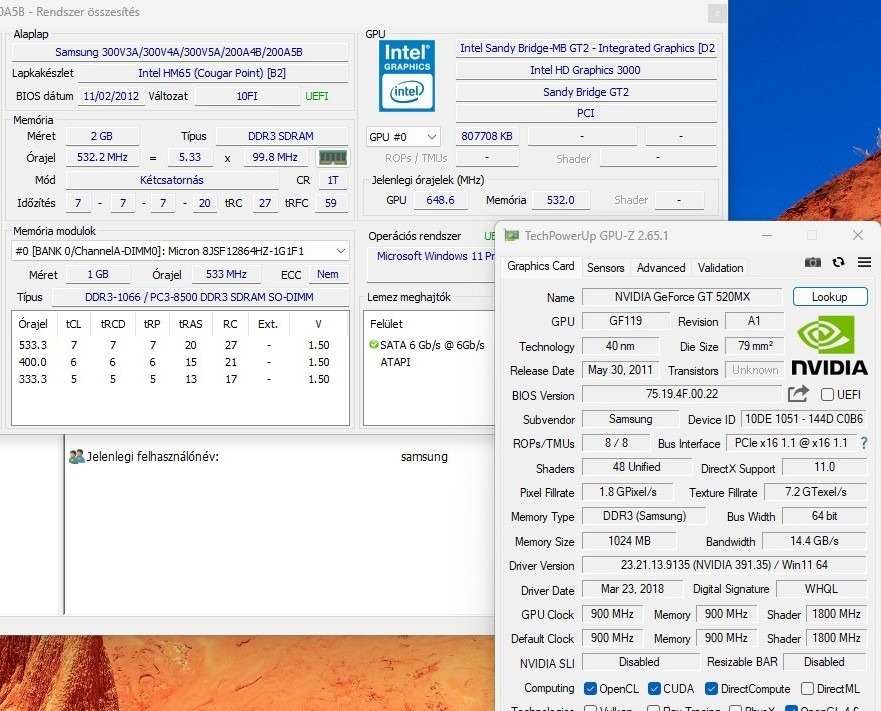Viewport: 881px width, 711px height.
Task: Switch to the Graphics Card tab
Action: tap(541, 266)
